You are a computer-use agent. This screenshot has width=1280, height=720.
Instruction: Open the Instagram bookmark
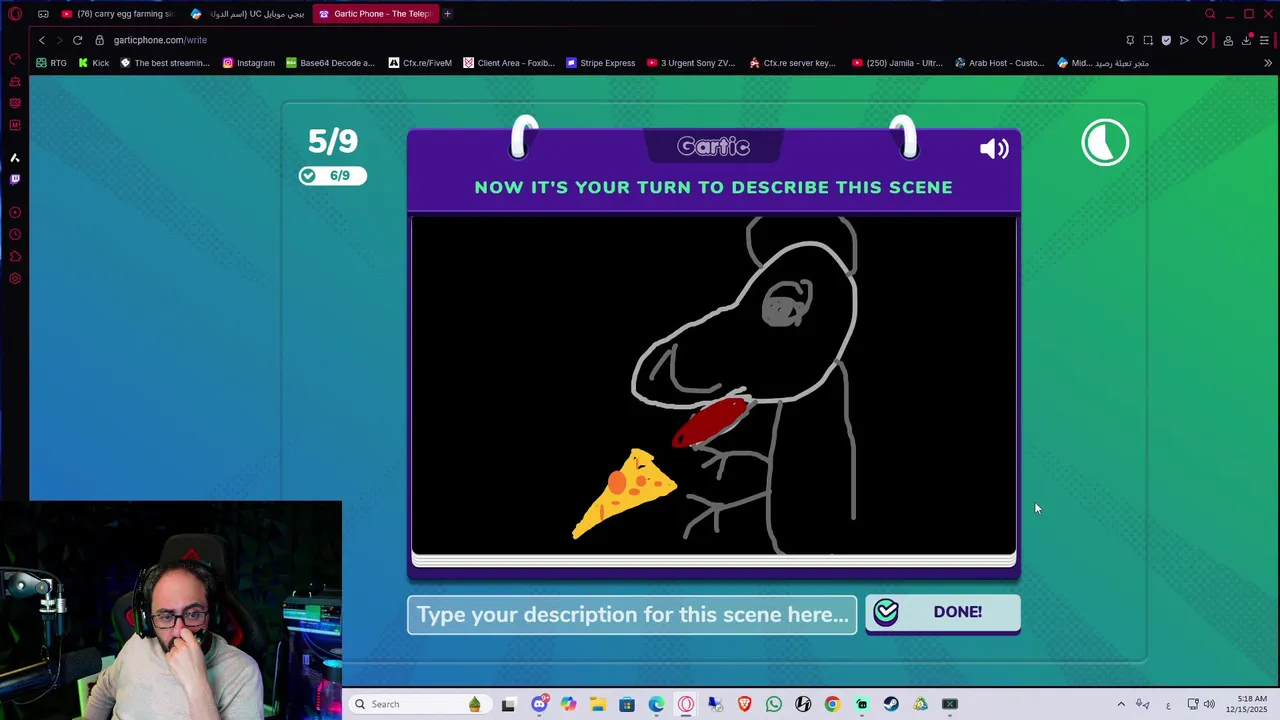(248, 63)
